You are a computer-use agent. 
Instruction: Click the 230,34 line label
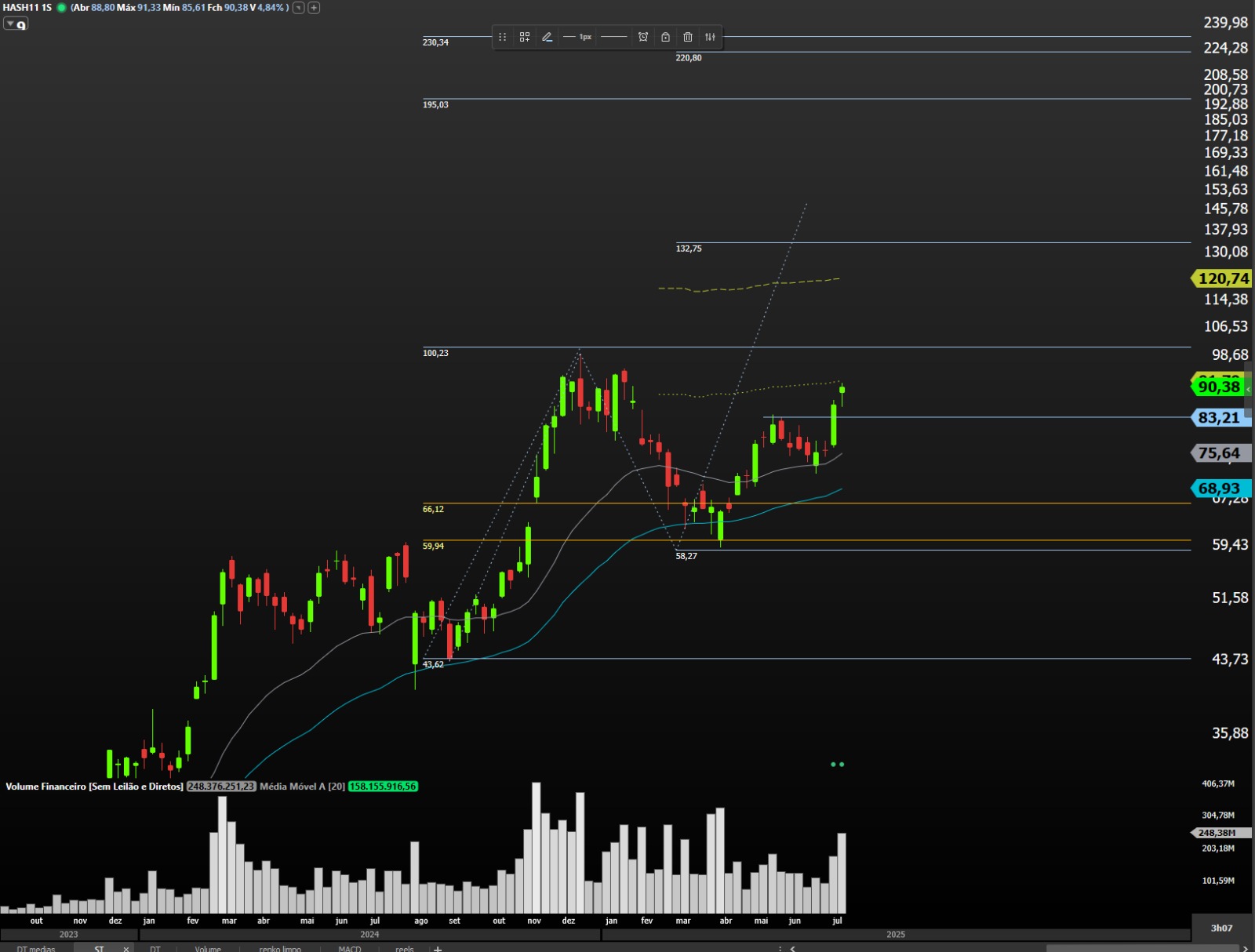[x=435, y=42]
